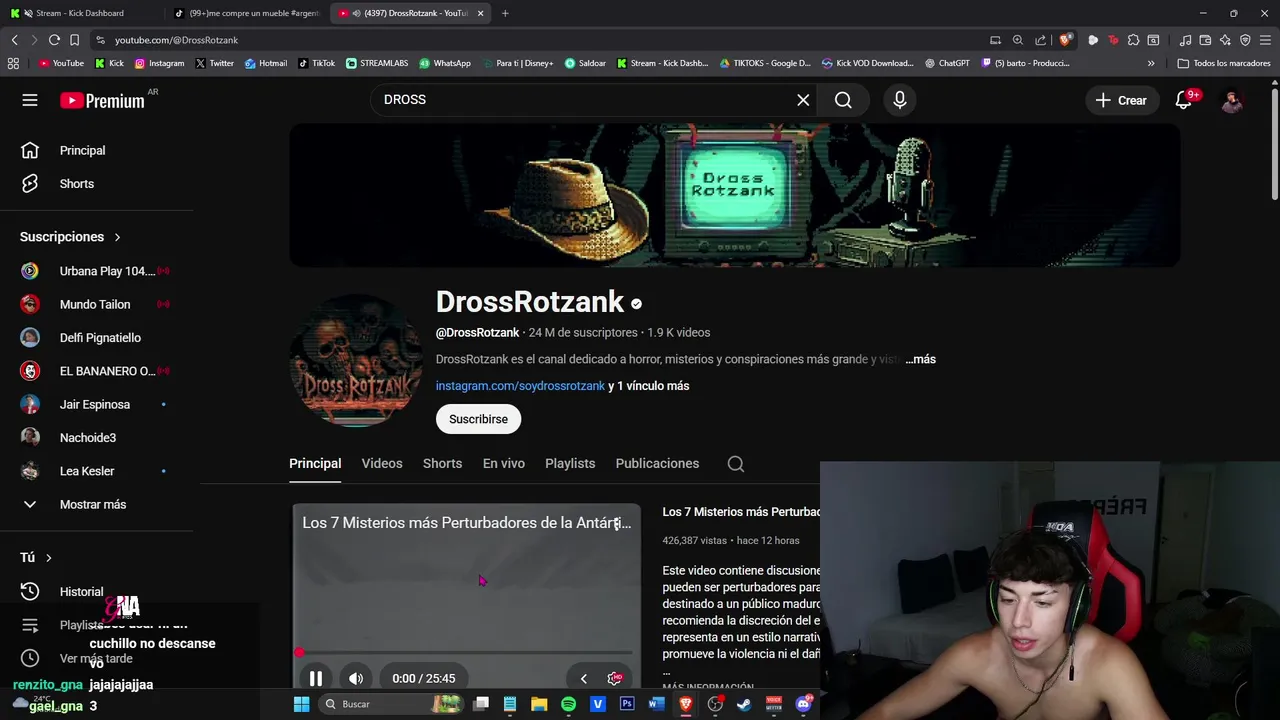The image size is (1280, 720).
Task: Open Photoshop from taskbar
Action: click(627, 704)
